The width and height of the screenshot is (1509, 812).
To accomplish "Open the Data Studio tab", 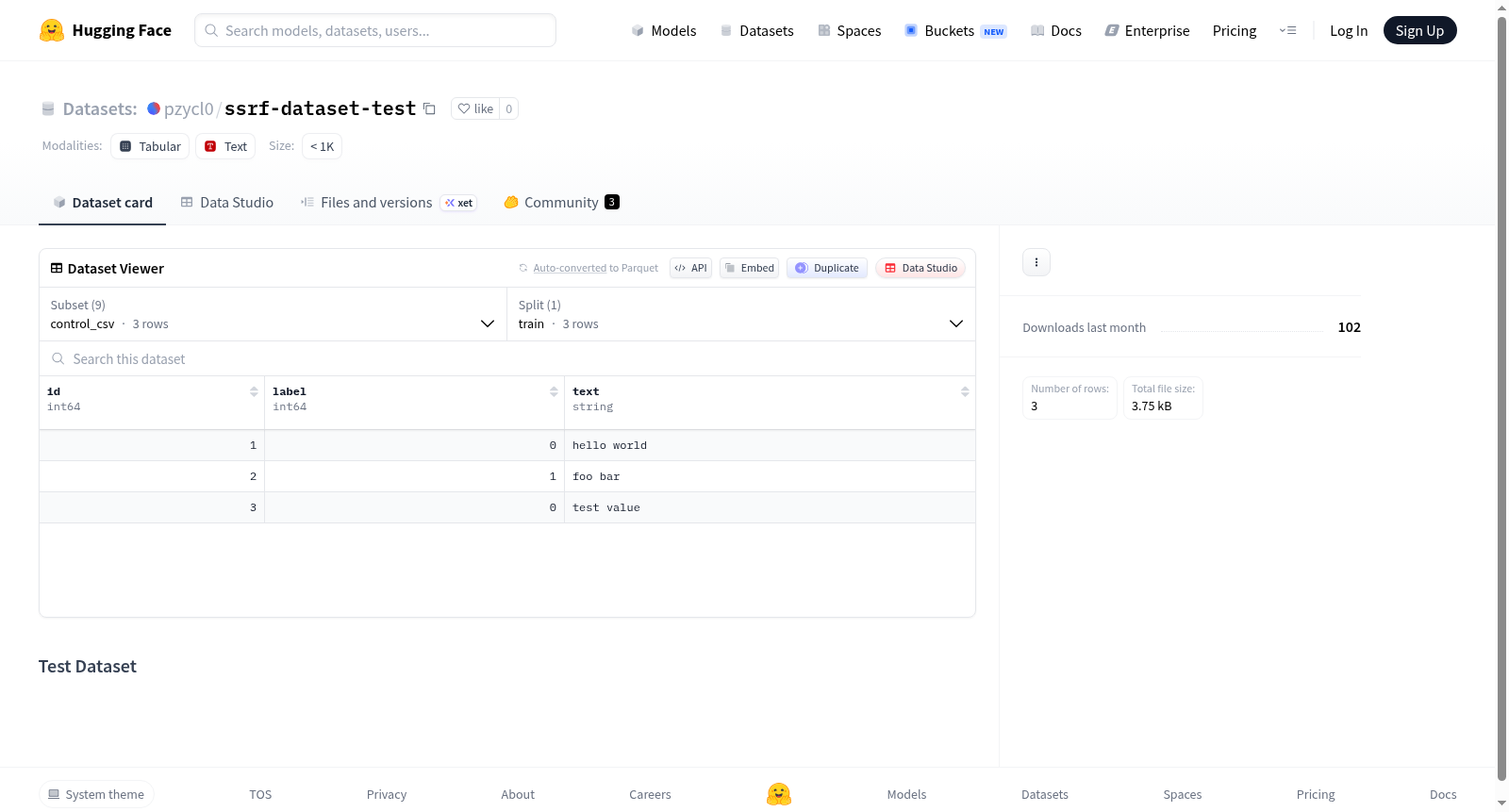I will [227, 203].
